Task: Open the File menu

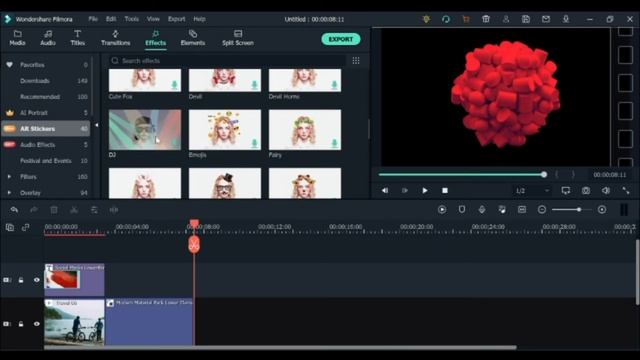Action: [x=93, y=19]
